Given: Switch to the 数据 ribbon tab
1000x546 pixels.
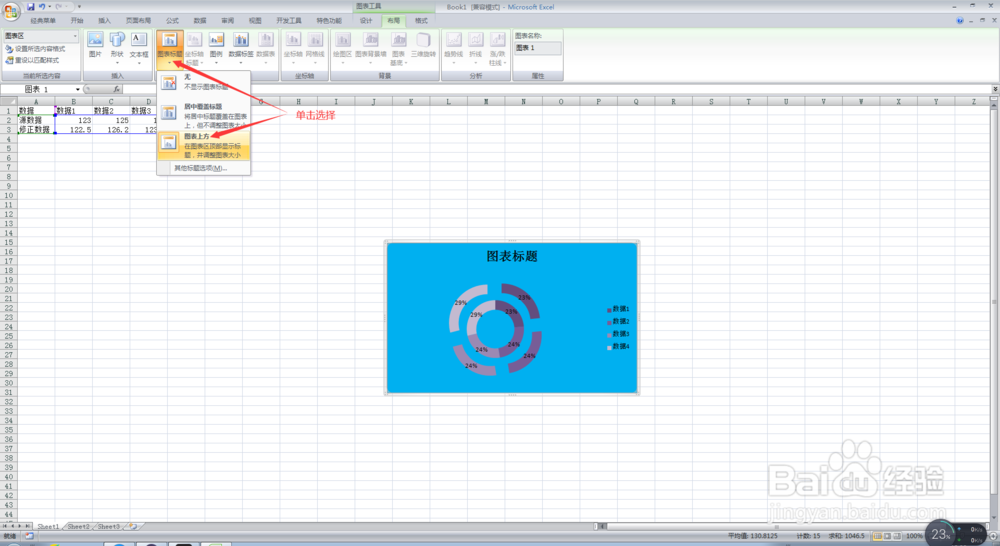Looking at the screenshot, I should coord(200,20).
